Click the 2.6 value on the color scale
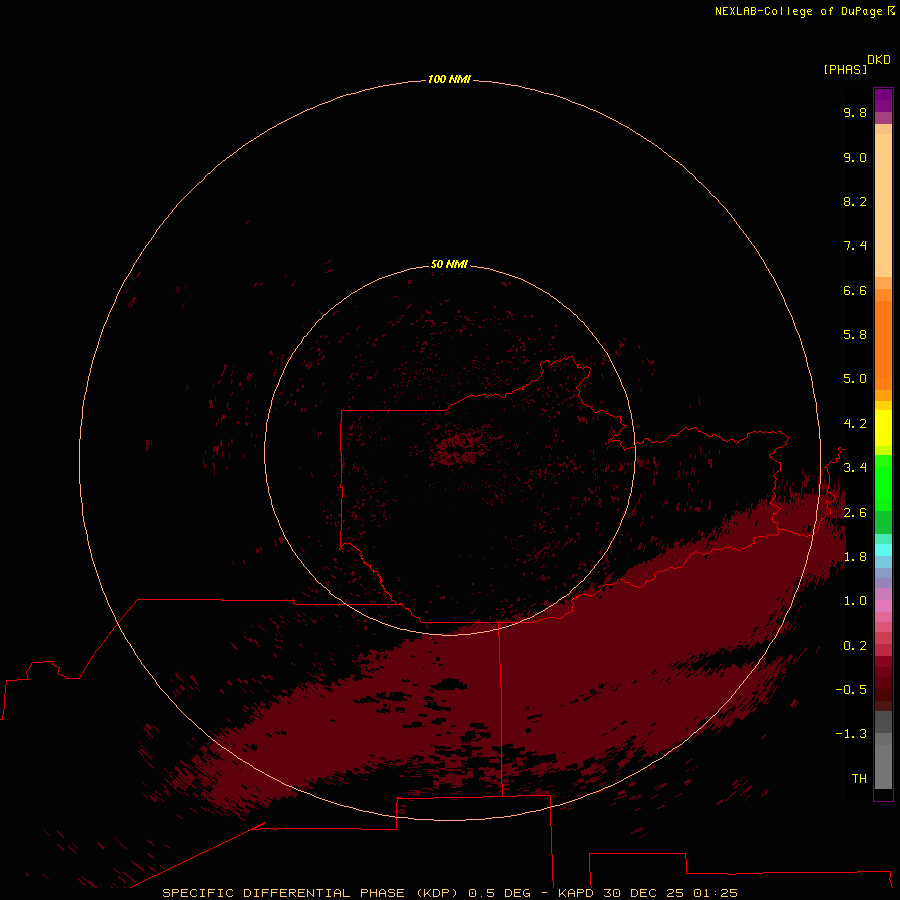Image resolution: width=900 pixels, height=900 pixels. [855, 513]
